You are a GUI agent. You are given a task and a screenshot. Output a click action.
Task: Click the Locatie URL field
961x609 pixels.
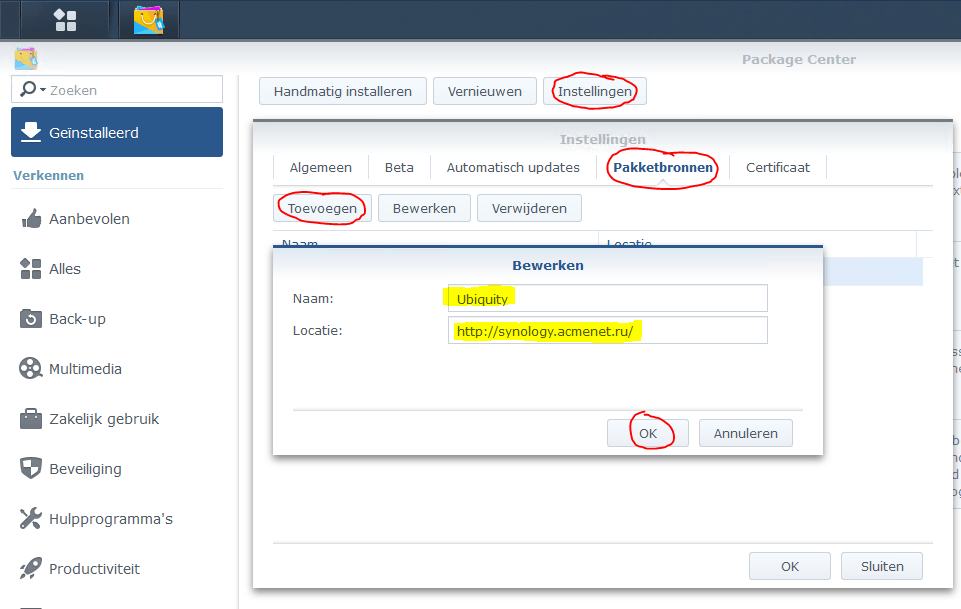[607, 331]
